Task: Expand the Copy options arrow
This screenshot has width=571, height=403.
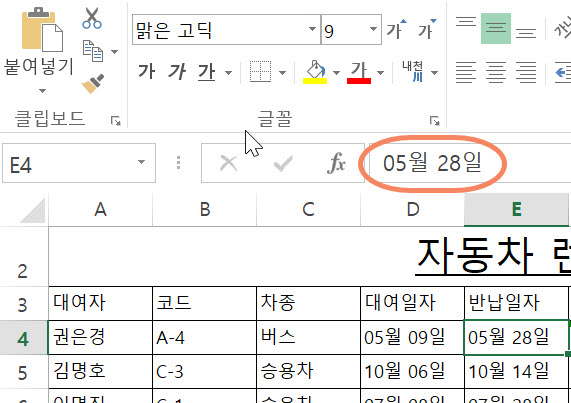Action: pos(114,52)
